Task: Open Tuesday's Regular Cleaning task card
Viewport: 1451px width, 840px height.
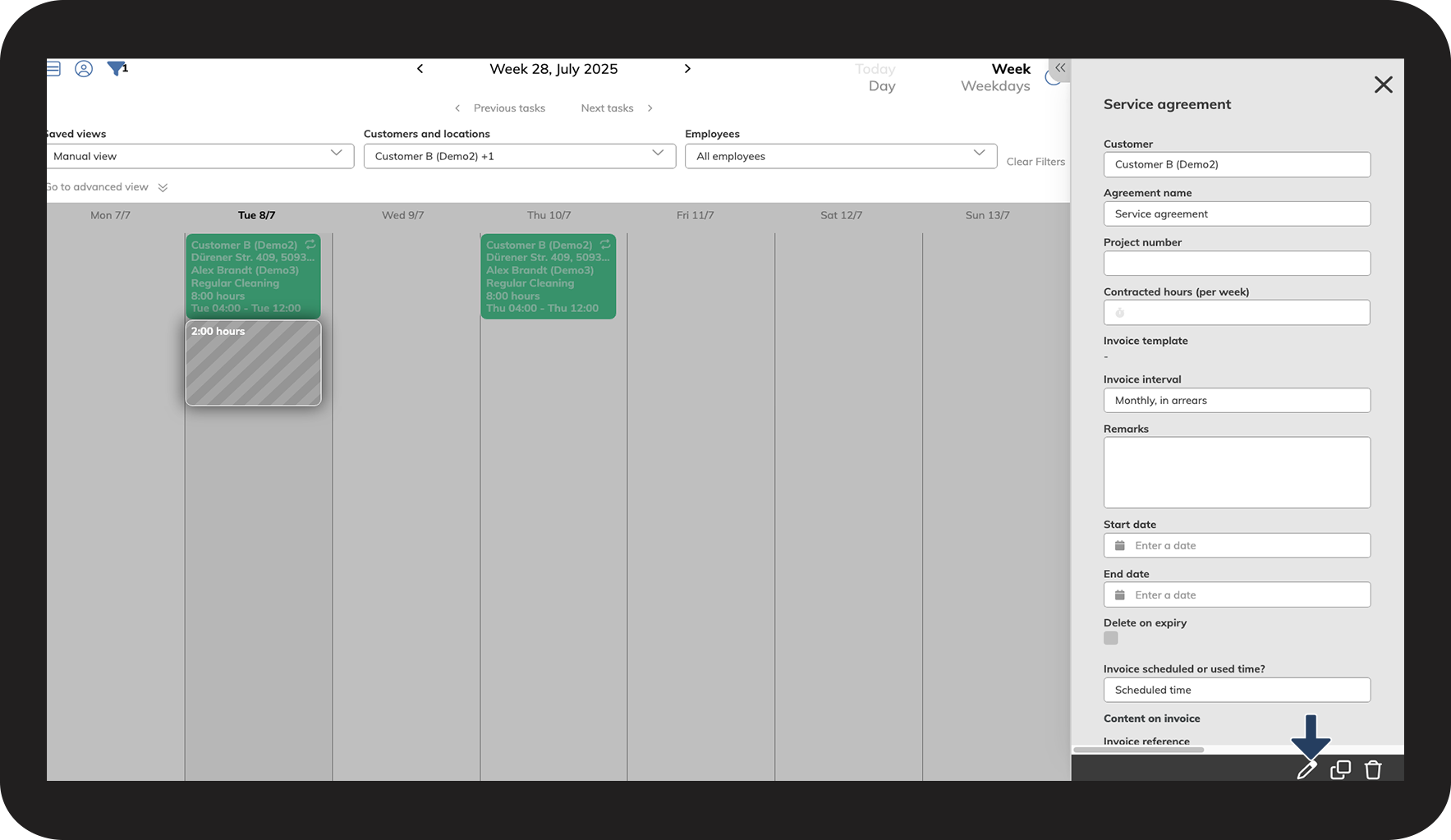Action: [x=253, y=277]
